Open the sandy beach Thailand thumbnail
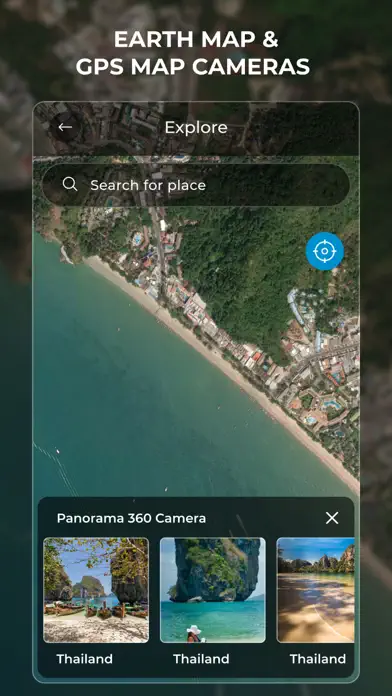Image resolution: width=392 pixels, height=696 pixels. point(316,590)
